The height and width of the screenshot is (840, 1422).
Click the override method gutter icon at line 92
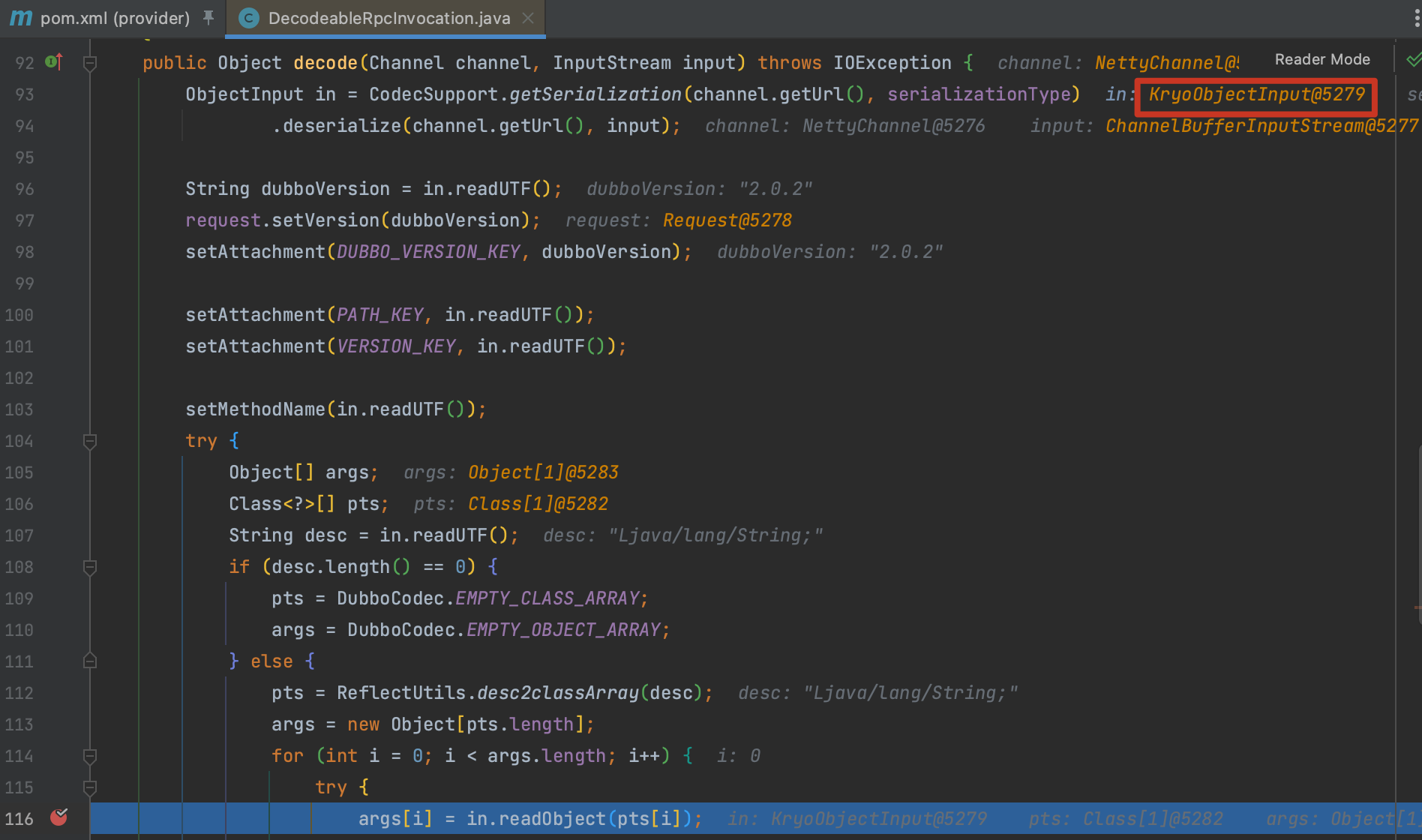54,62
